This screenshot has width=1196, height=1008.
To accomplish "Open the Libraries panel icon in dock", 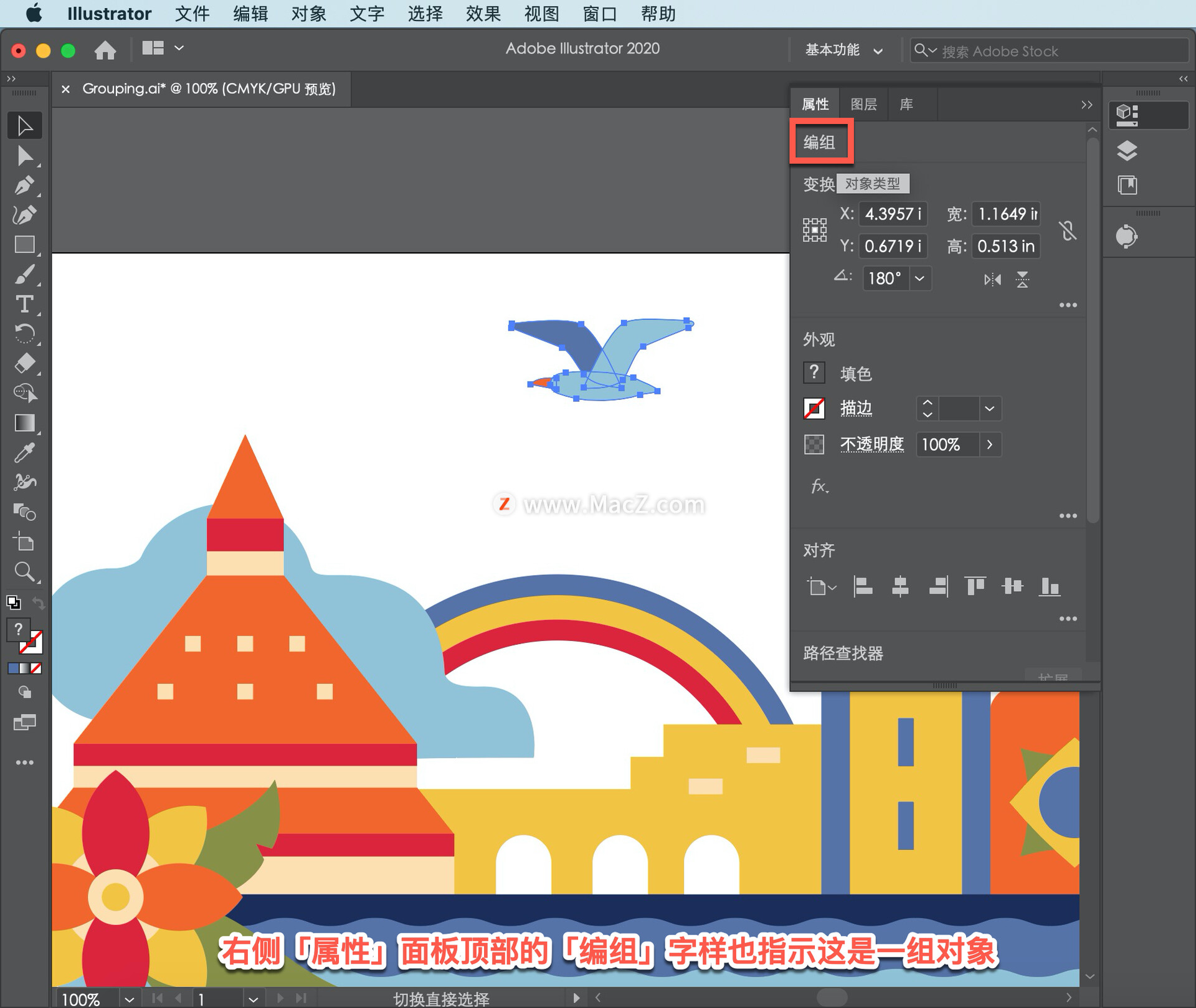I will pyautogui.click(x=1127, y=185).
